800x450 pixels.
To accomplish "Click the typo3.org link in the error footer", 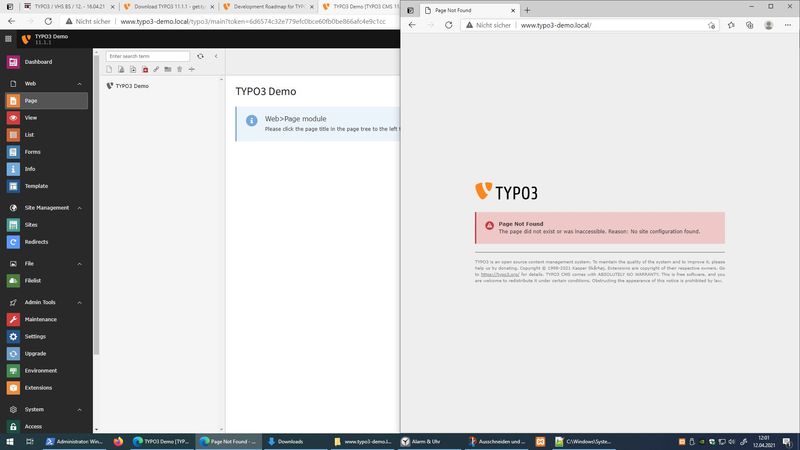I will point(500,274).
